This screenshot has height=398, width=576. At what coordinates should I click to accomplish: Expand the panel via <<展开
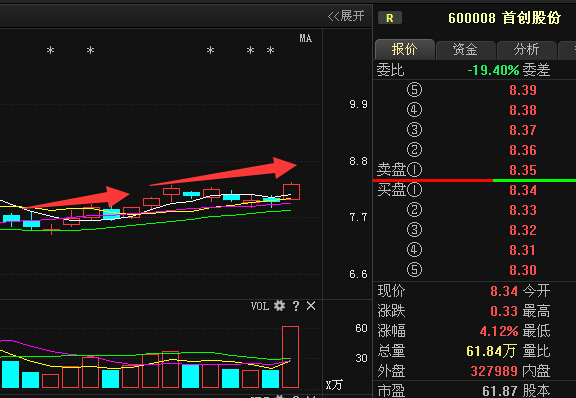click(x=346, y=16)
